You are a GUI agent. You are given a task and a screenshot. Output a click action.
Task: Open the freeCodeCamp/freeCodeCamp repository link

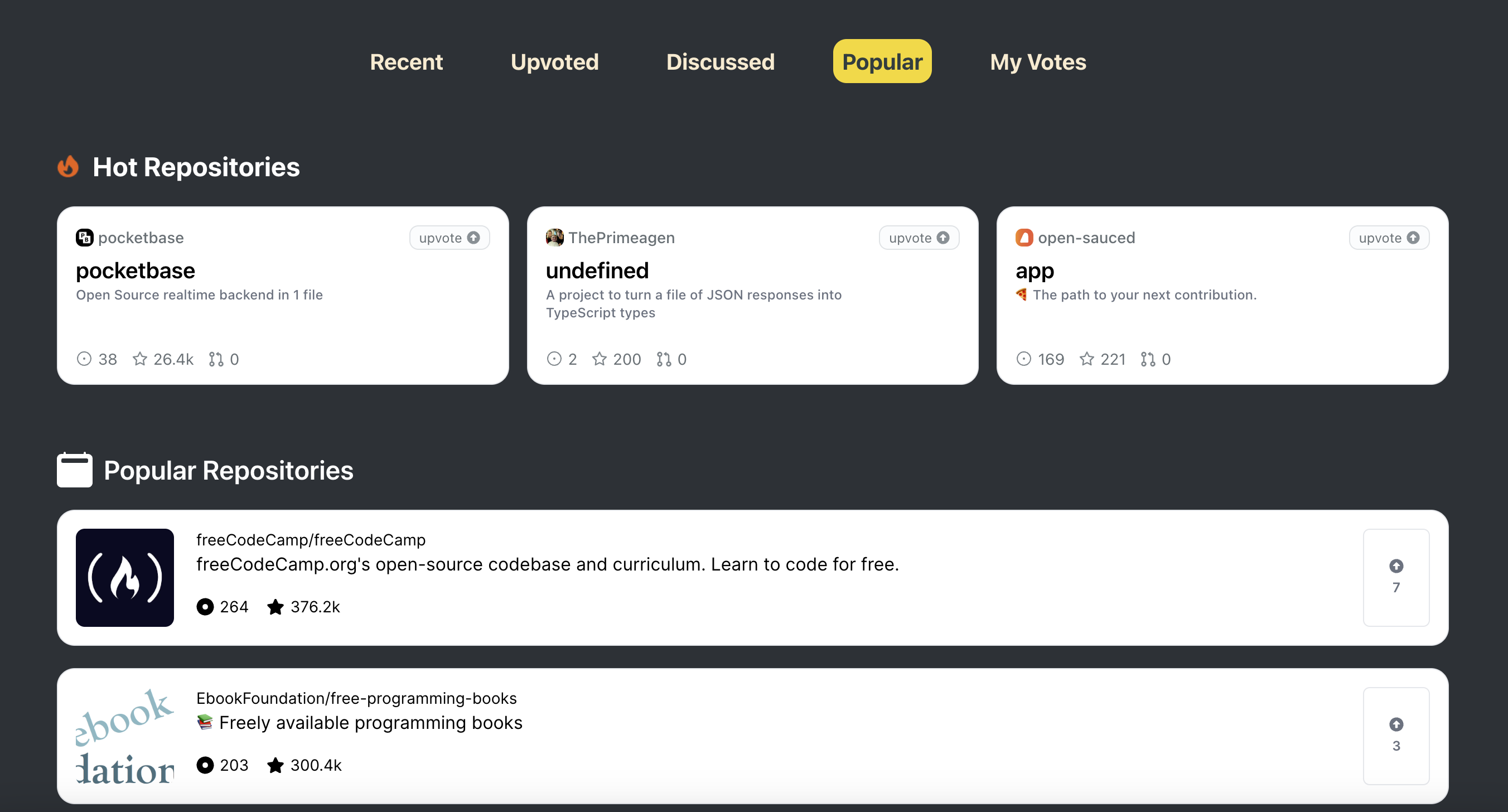310,539
